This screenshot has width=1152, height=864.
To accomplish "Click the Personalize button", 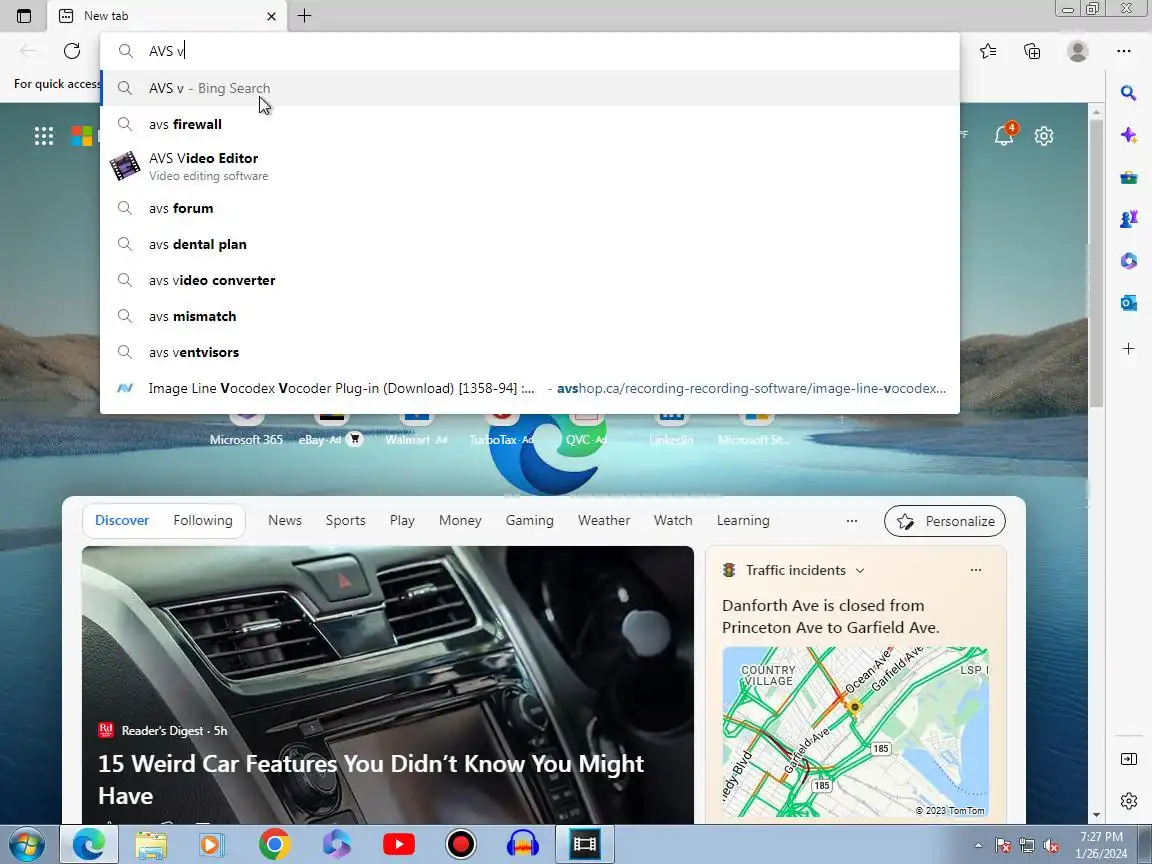I will 945,521.
